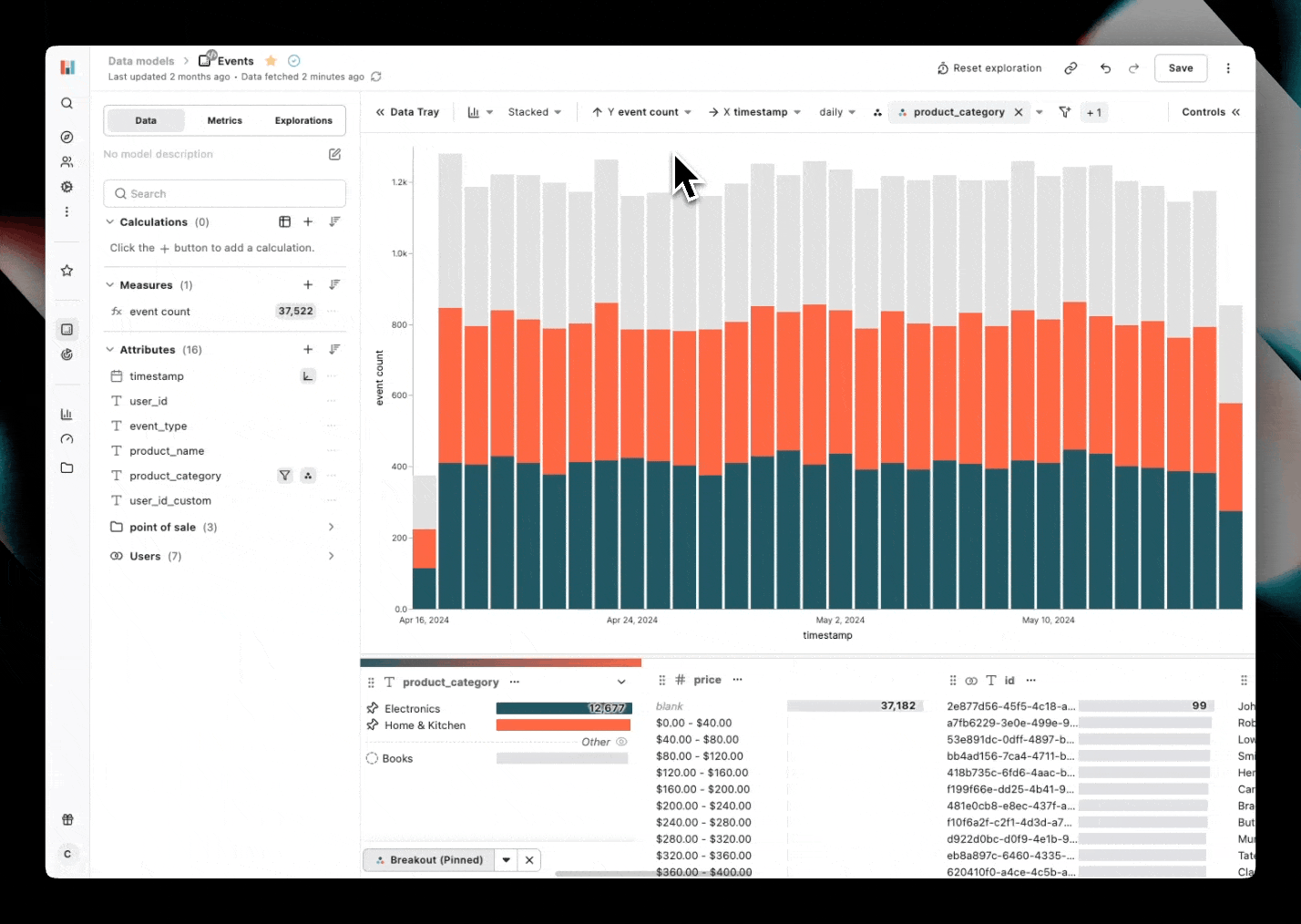Switch to the Metrics tab

click(225, 120)
